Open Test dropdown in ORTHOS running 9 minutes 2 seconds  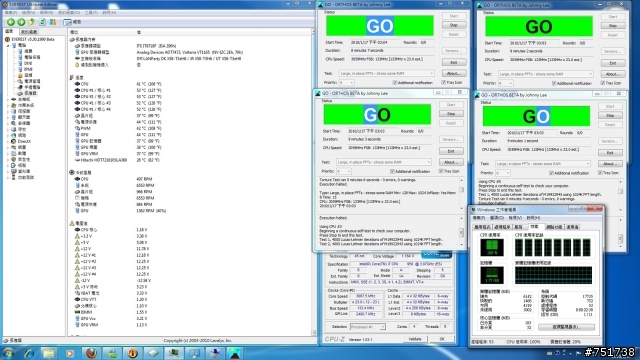coord(545,74)
